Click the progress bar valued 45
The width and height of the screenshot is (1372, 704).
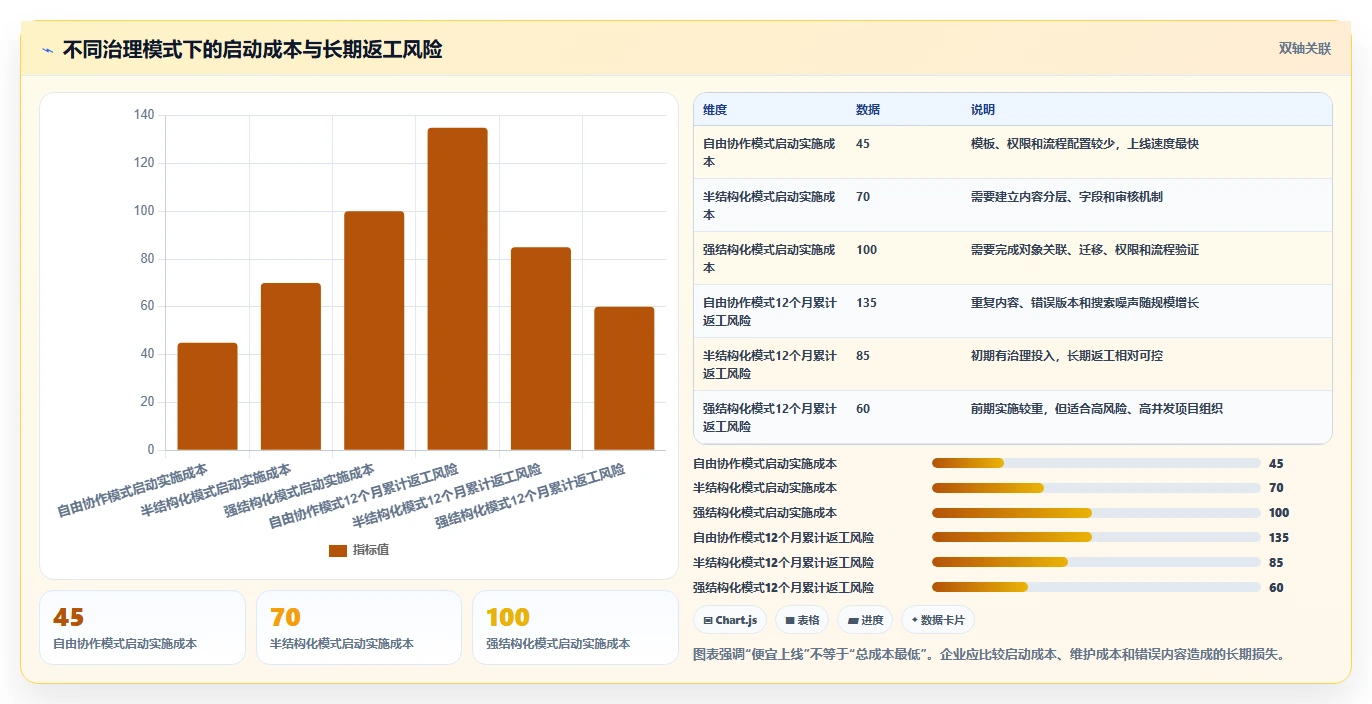[1096, 463]
